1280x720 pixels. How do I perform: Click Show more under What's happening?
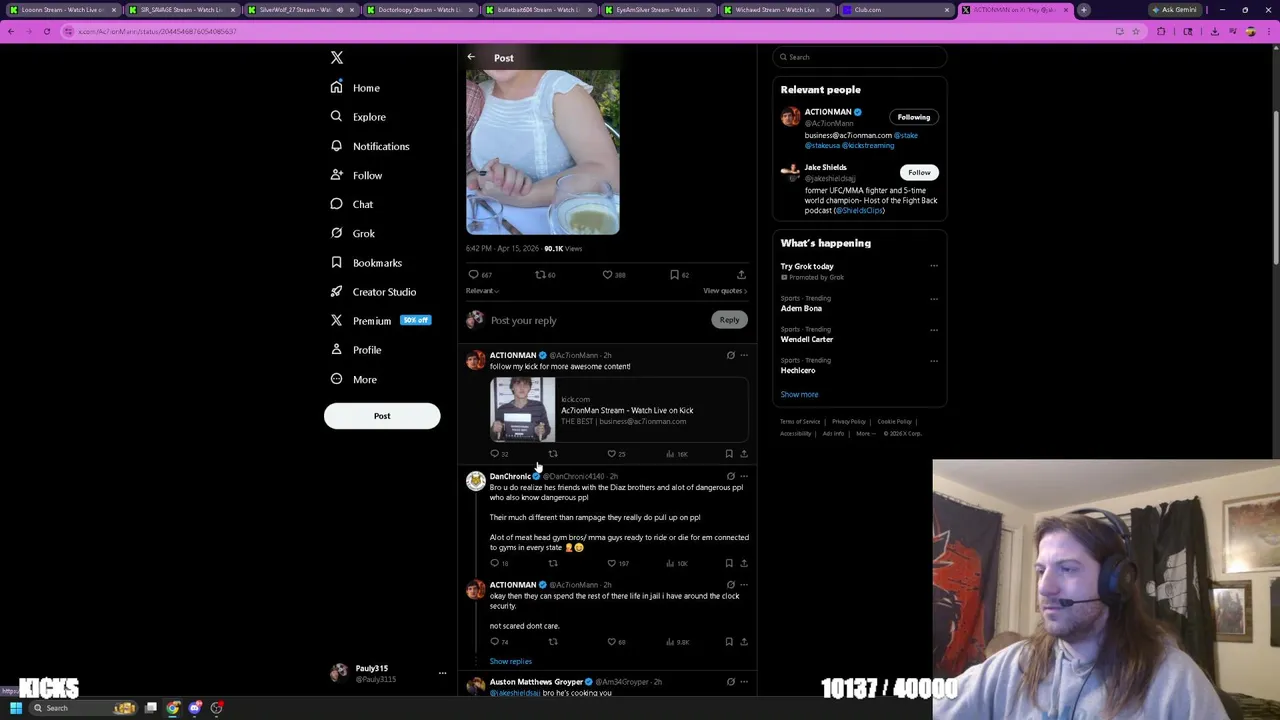click(799, 395)
